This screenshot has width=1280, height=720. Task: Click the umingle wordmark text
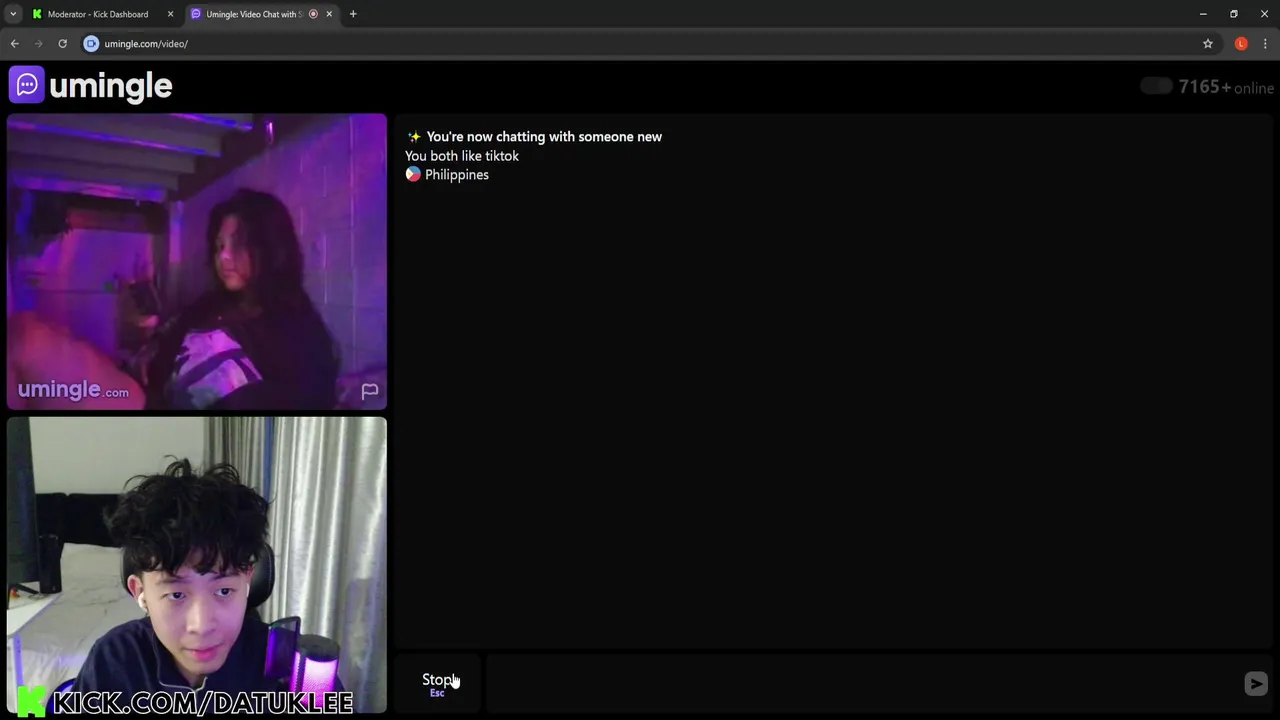(x=110, y=86)
